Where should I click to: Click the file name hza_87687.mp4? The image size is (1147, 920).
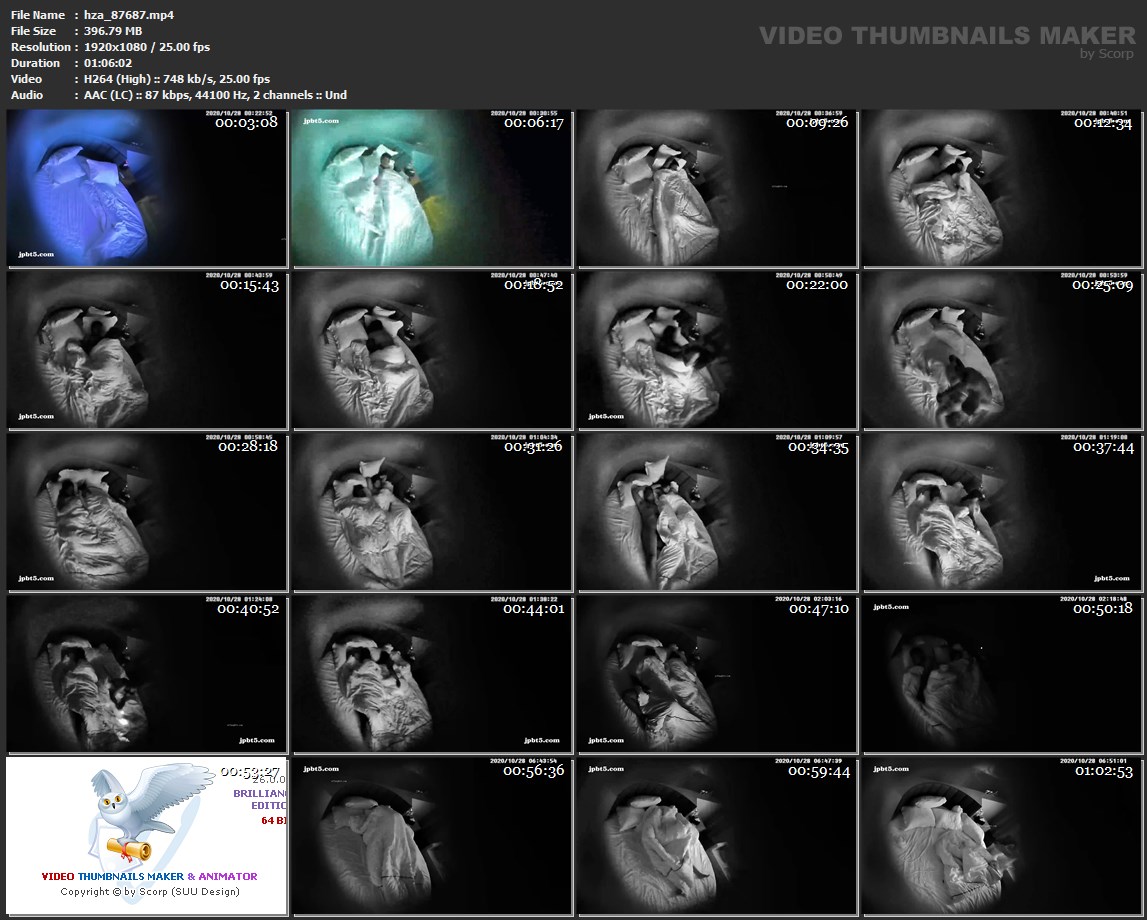(x=129, y=15)
